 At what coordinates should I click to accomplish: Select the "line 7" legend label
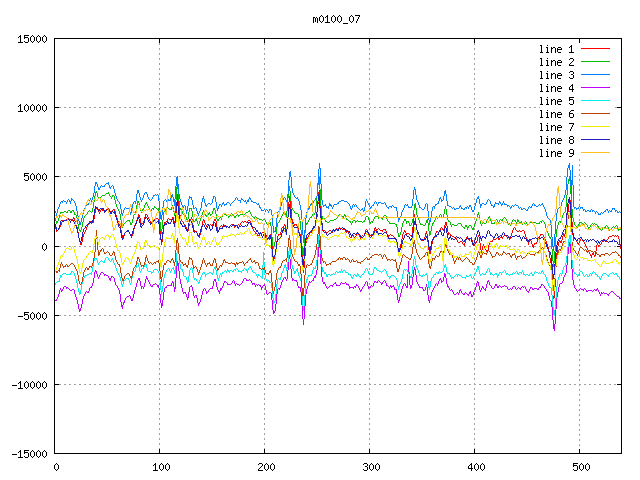[x=556, y=127]
